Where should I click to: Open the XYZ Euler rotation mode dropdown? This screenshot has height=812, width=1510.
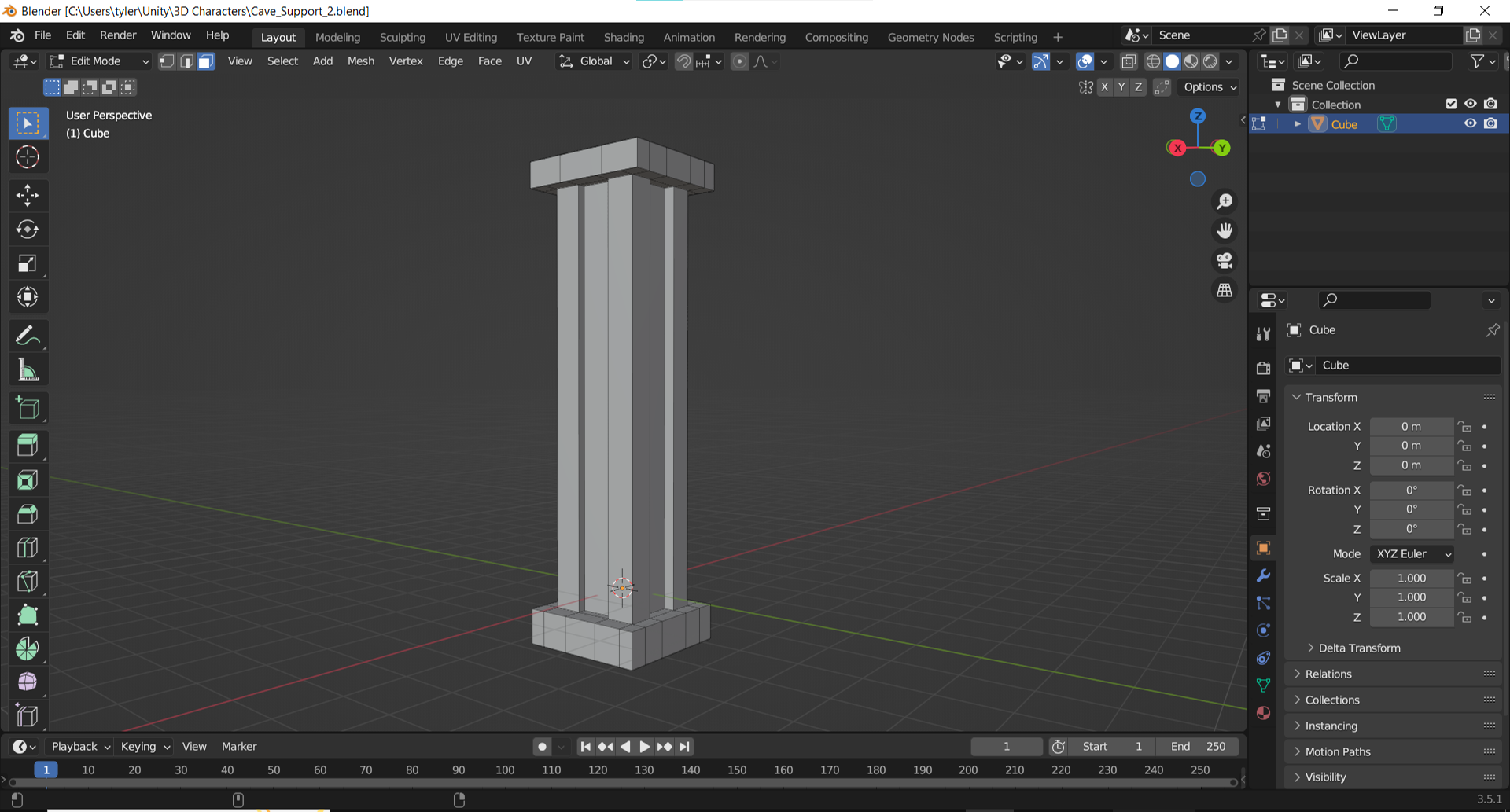(x=1412, y=554)
